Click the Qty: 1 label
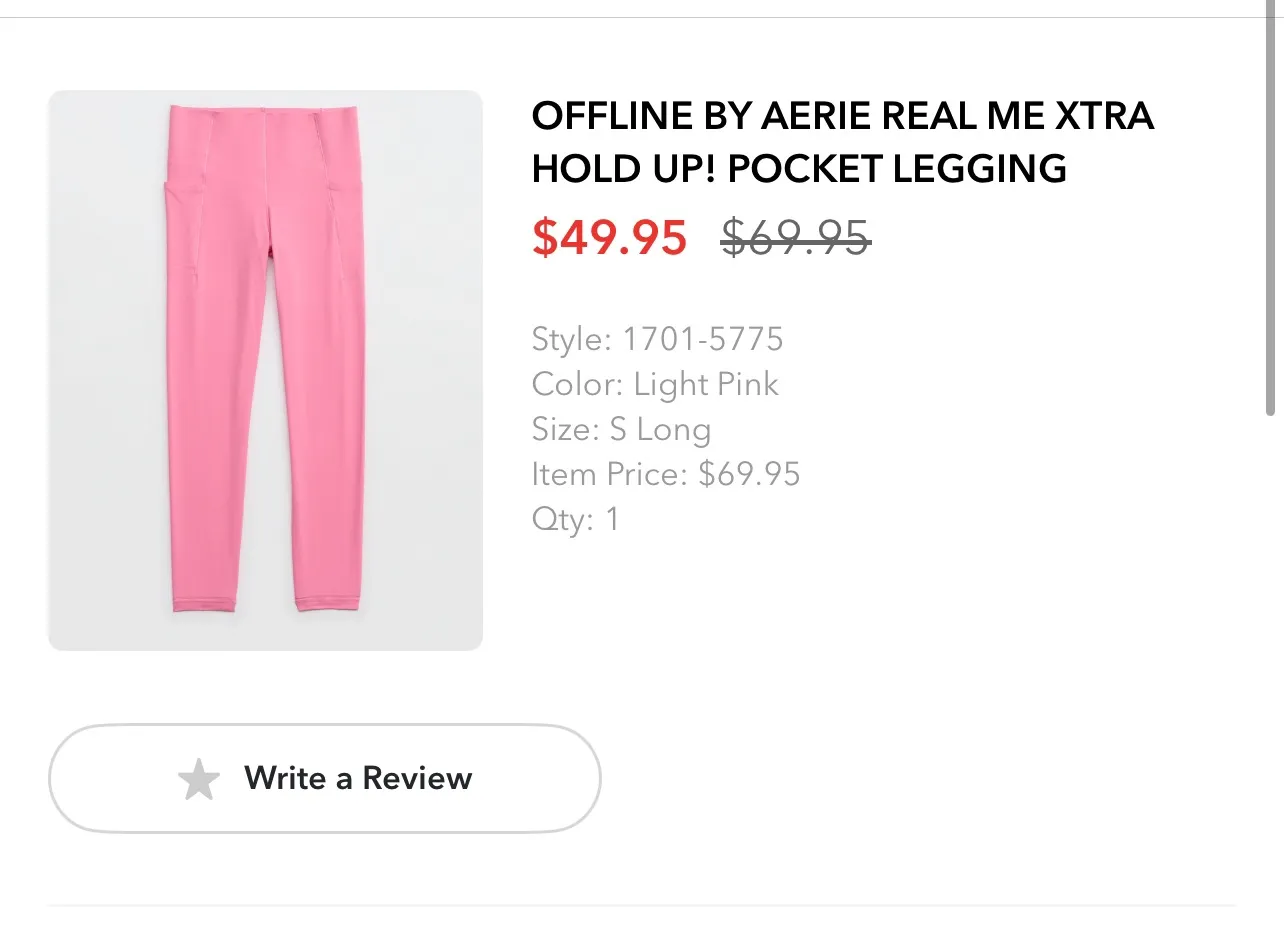This screenshot has height=925, width=1284. [x=575, y=519]
